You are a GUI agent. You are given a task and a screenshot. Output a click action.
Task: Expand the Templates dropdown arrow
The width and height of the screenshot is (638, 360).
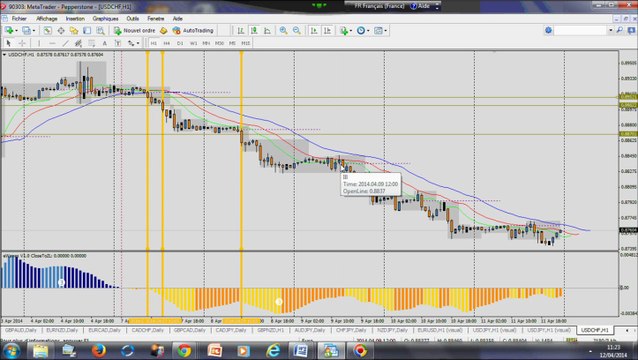(385, 31)
